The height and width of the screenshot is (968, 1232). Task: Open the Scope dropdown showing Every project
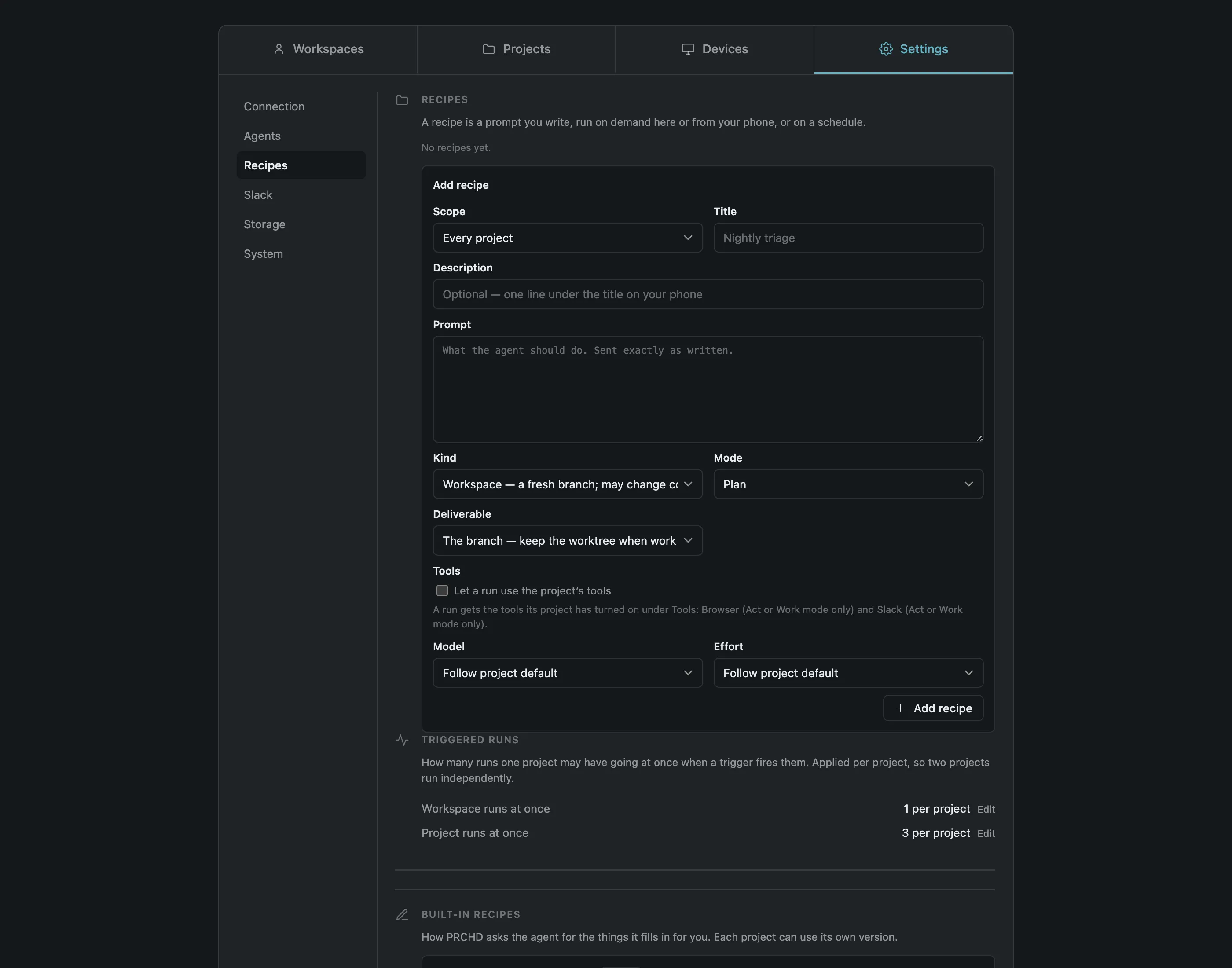click(x=567, y=238)
